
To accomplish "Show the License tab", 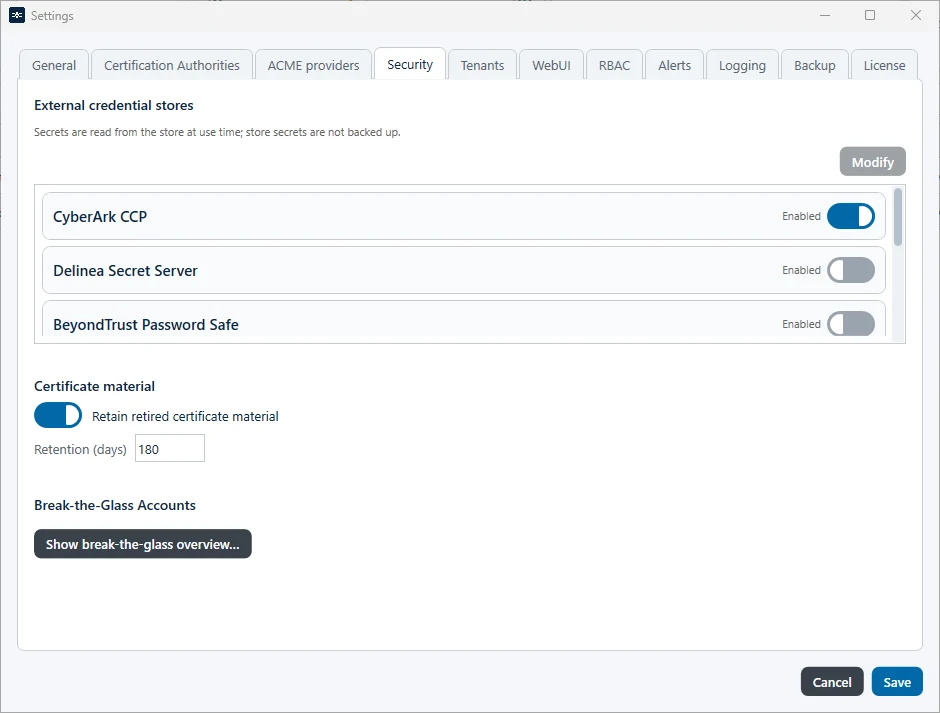I will point(884,65).
